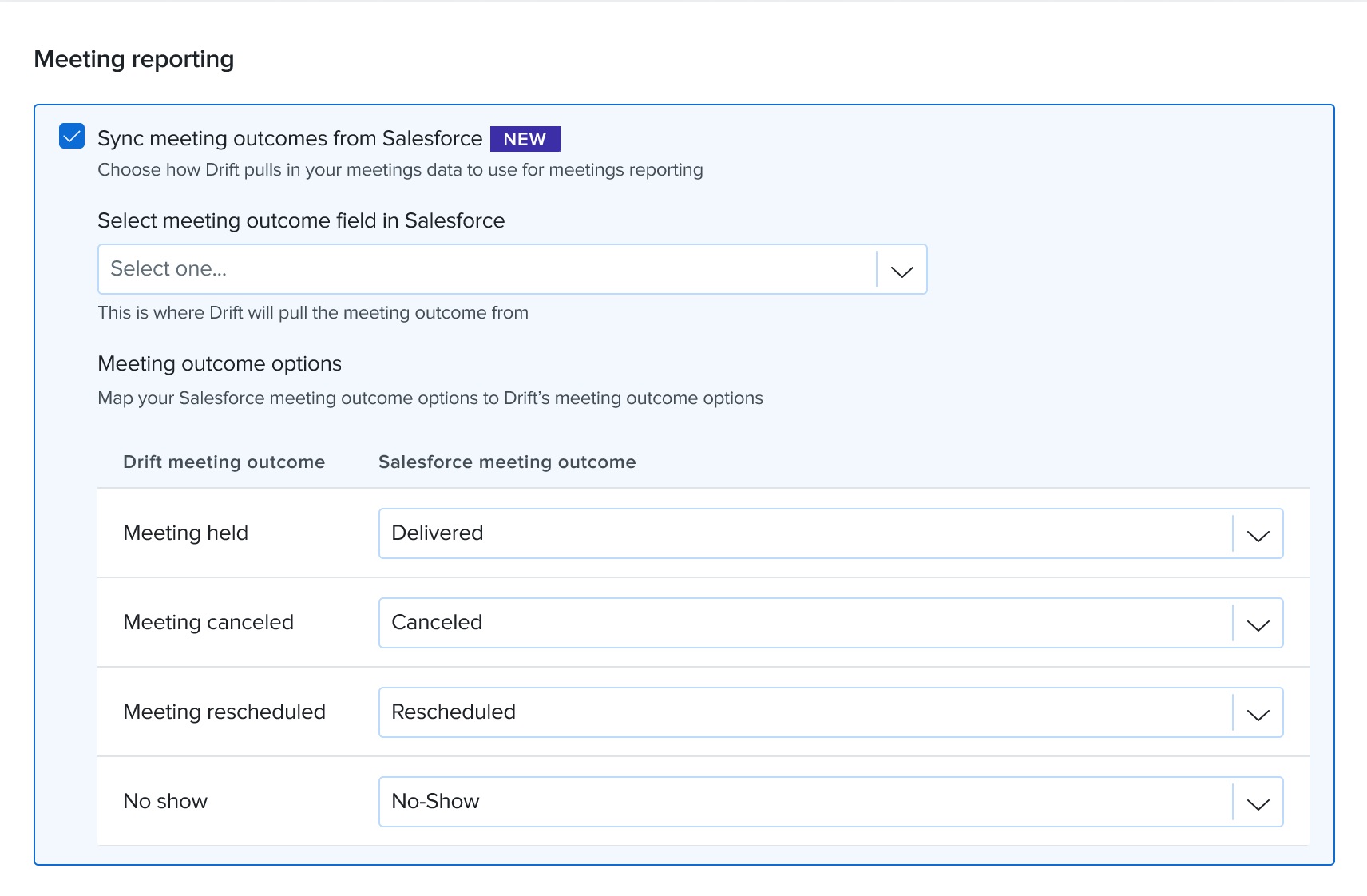
Task: Click 'Choose how Drift pulls in your meetings data' text
Action: tap(400, 170)
